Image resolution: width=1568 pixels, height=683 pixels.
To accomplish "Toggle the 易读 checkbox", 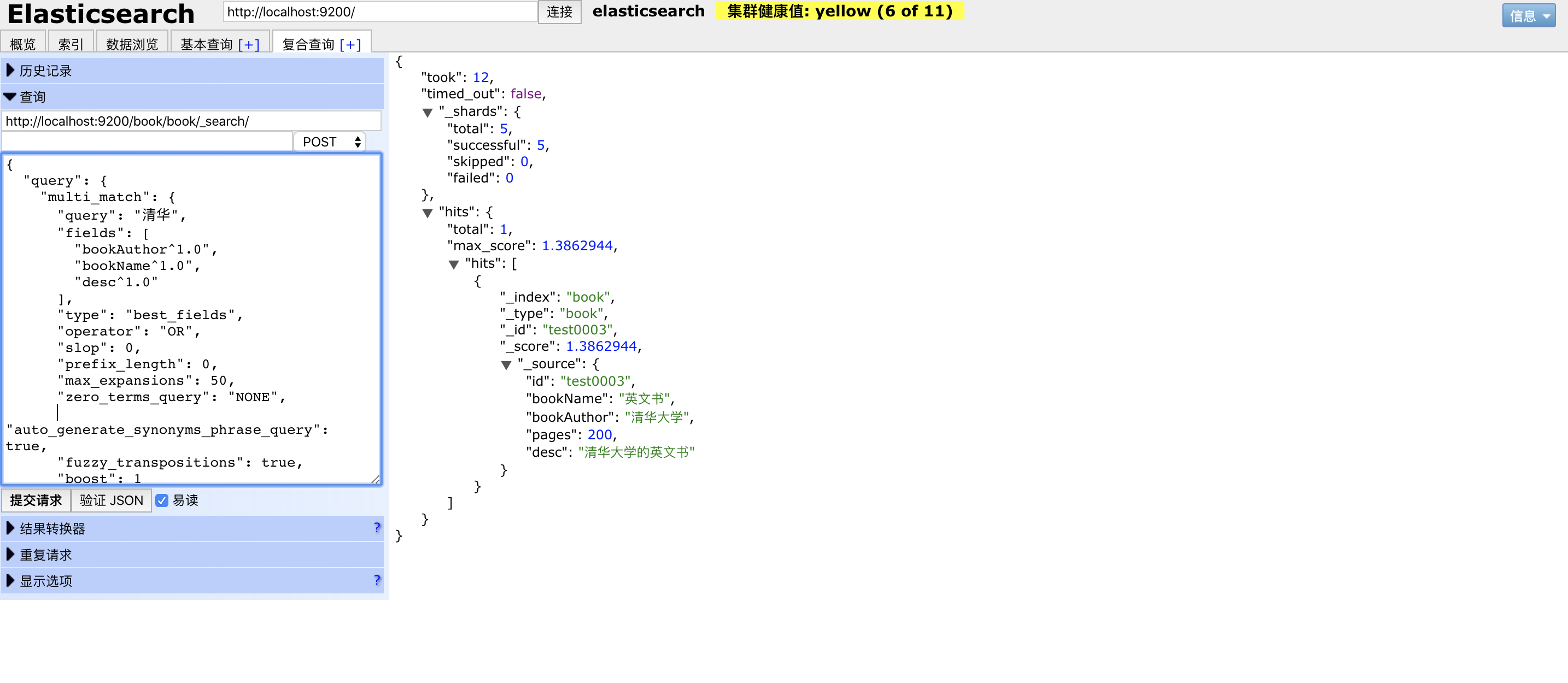I will [x=162, y=500].
